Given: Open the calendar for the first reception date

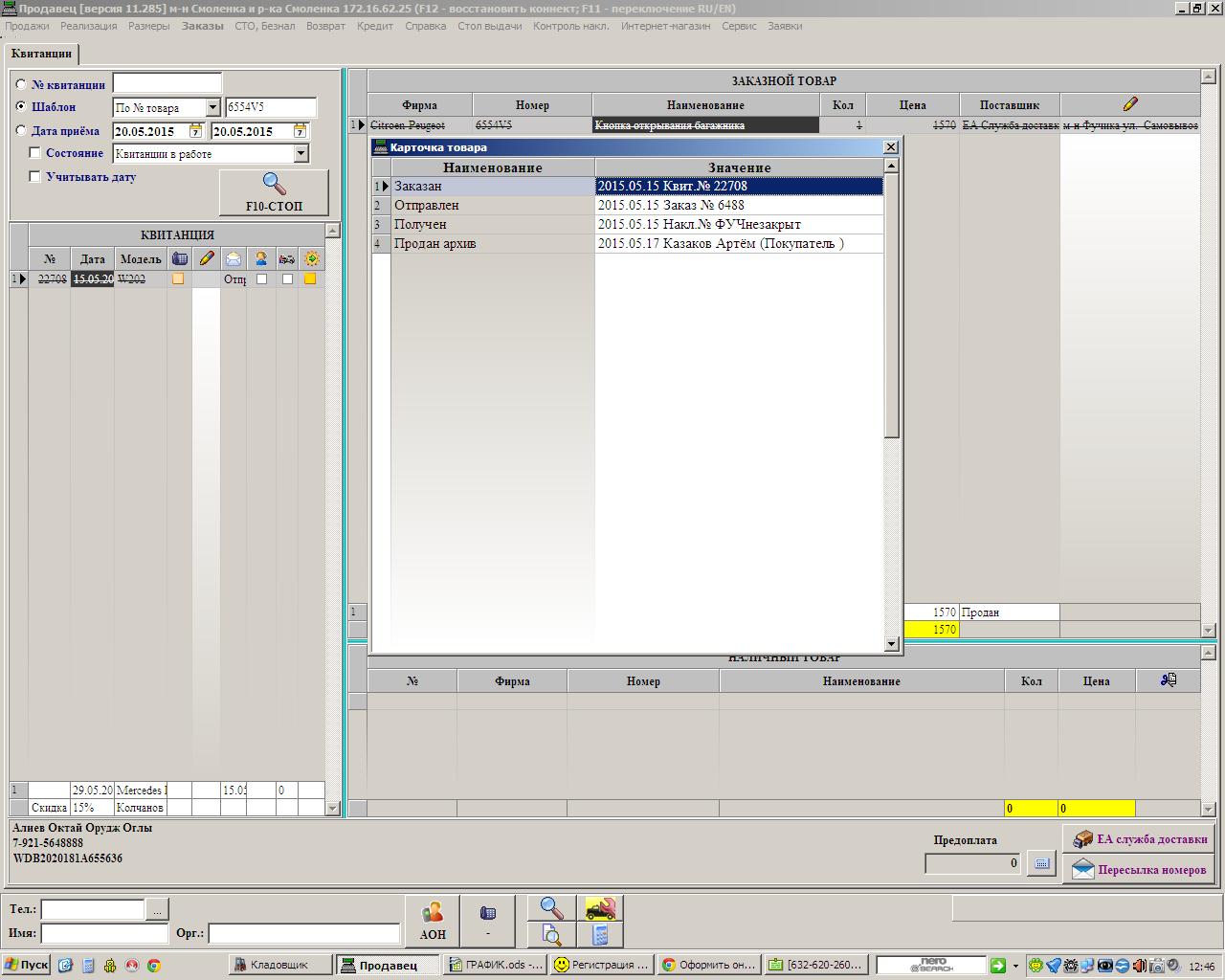Looking at the screenshot, I should (x=196, y=130).
